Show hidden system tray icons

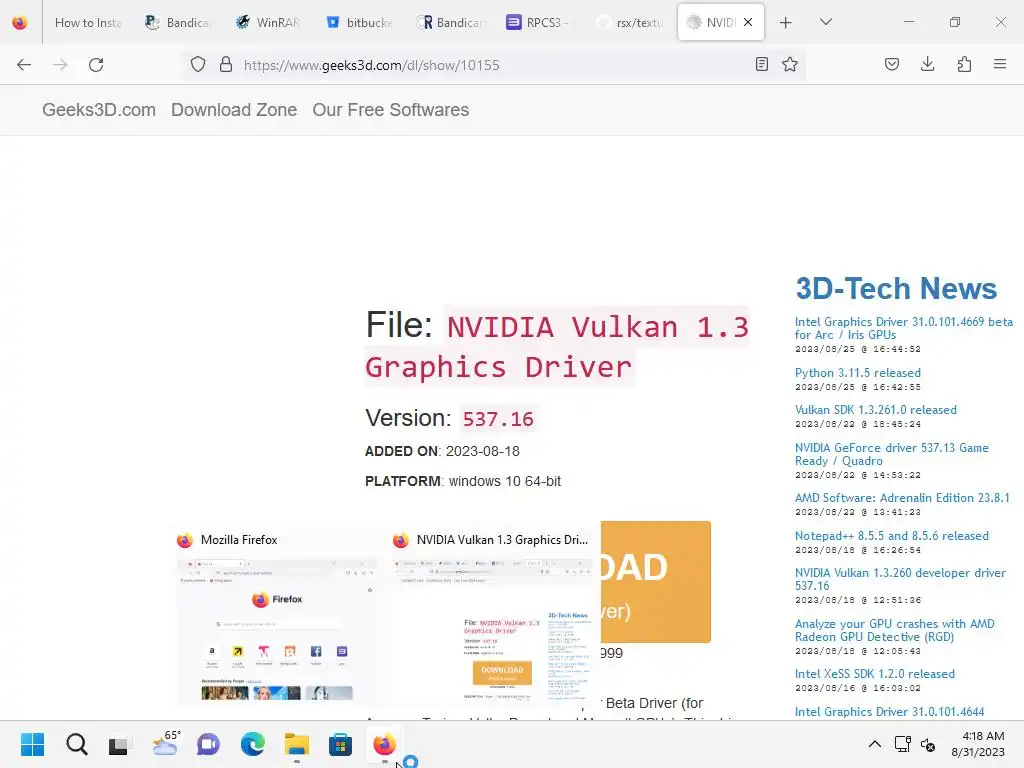pos(874,744)
